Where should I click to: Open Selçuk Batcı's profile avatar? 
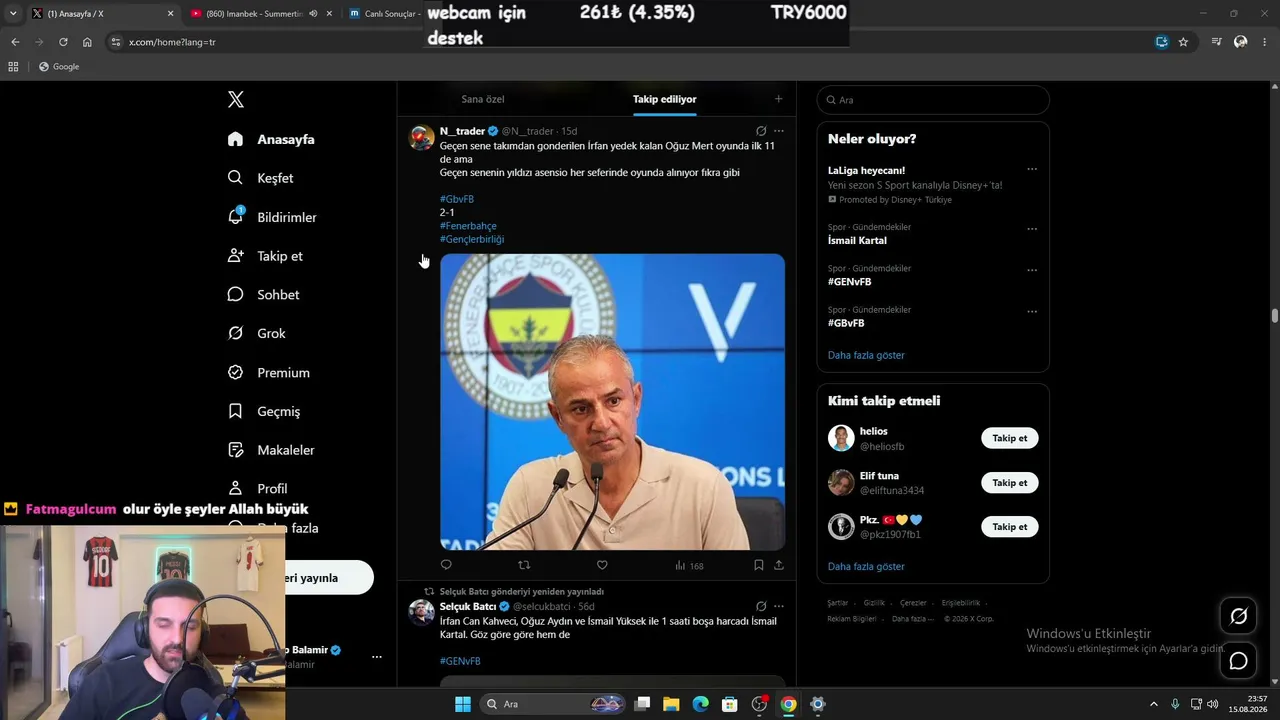tap(422, 612)
